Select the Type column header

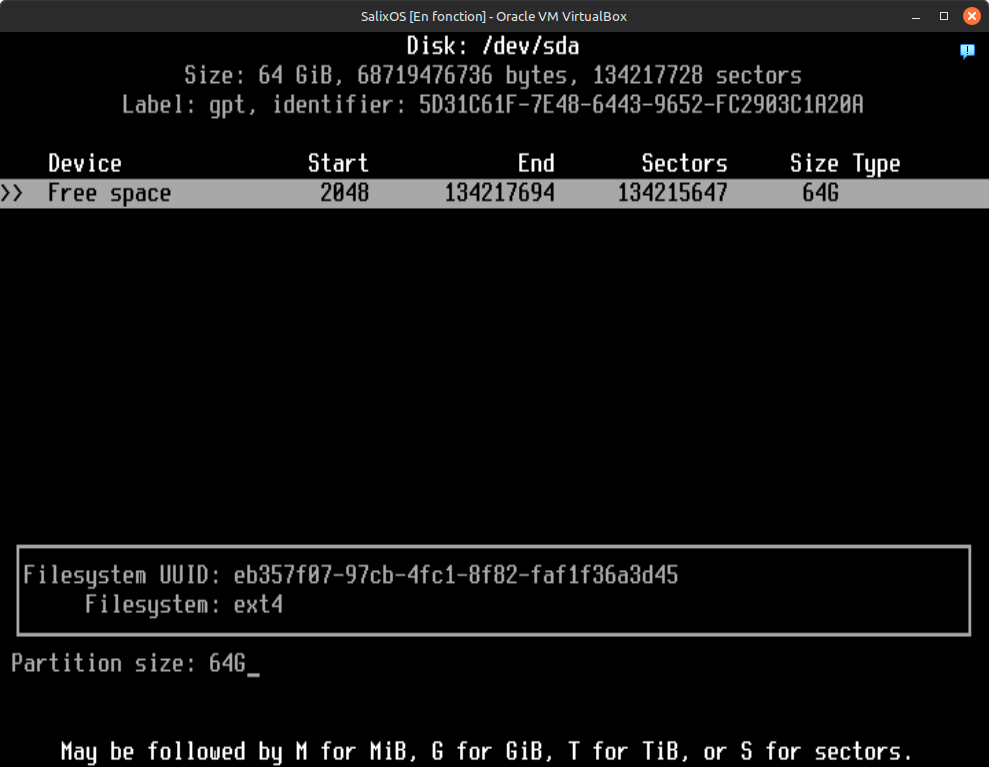pyautogui.click(x=876, y=164)
